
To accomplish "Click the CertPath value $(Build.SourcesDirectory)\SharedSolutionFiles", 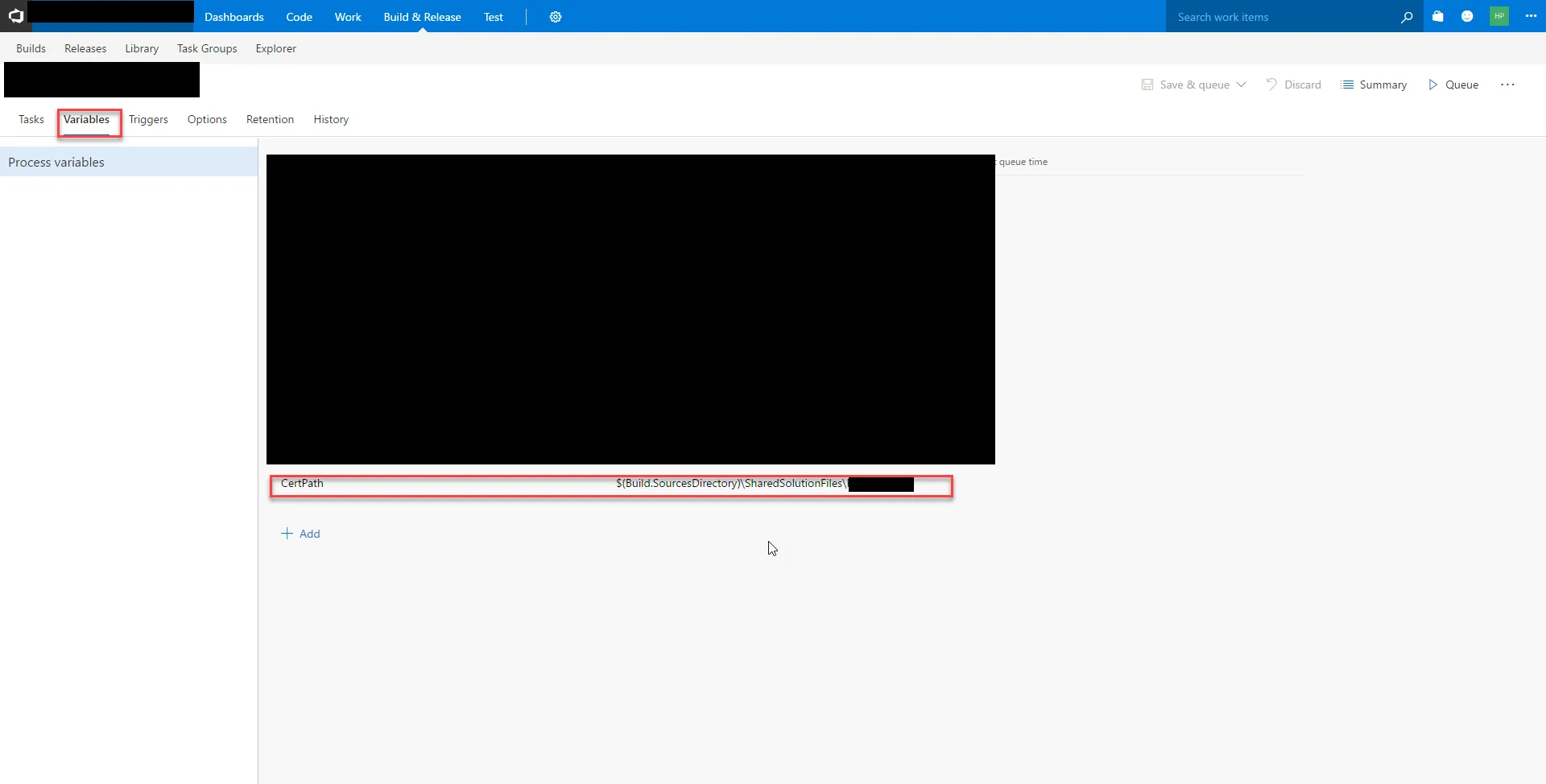I will tap(731, 483).
